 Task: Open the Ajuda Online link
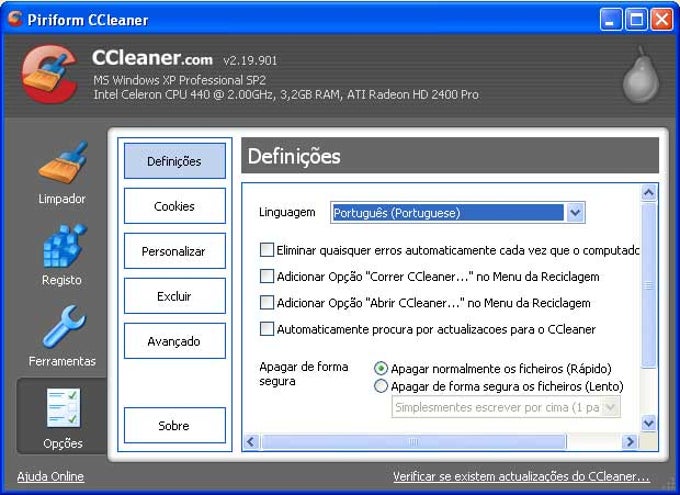click(50, 476)
